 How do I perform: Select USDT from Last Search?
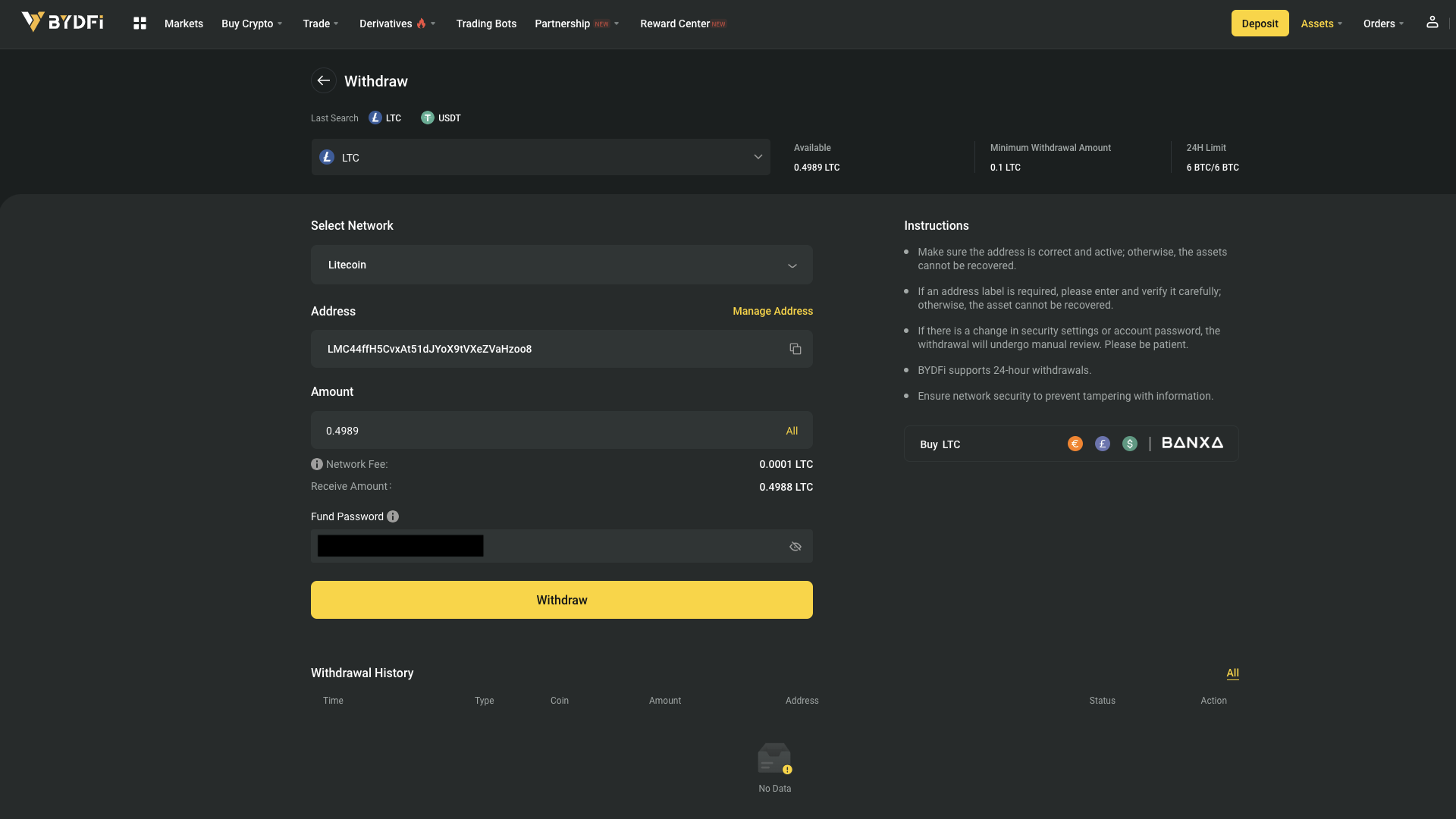[441, 118]
